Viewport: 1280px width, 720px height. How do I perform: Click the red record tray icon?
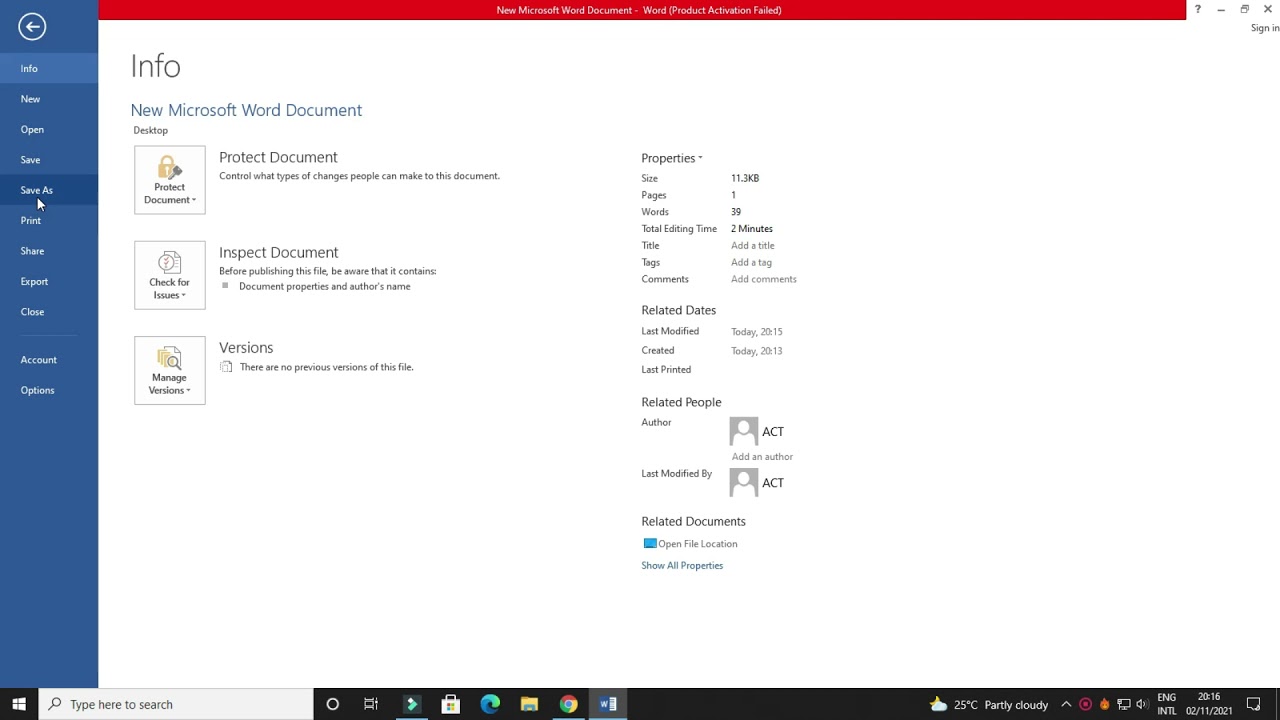1085,704
